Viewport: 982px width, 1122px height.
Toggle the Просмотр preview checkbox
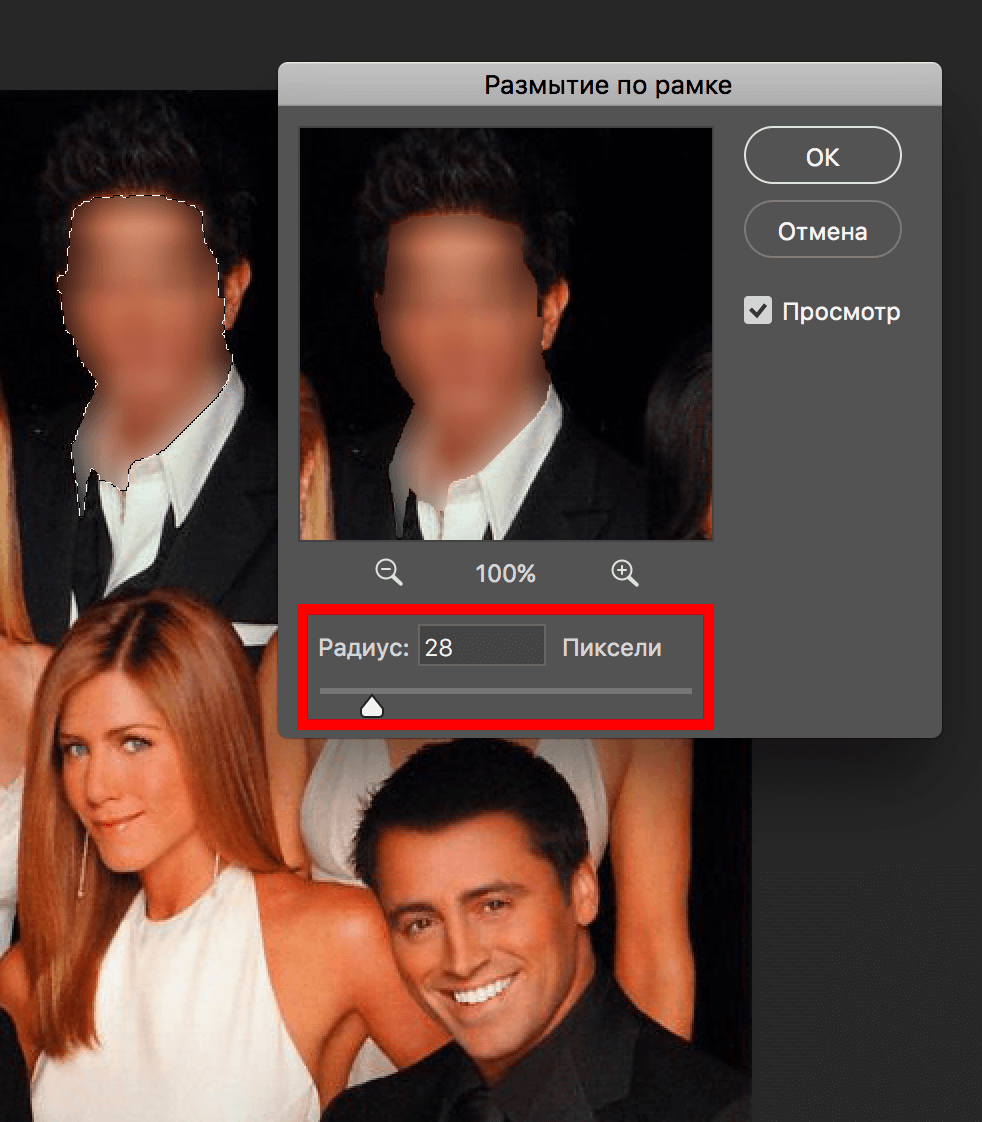pyautogui.click(x=758, y=311)
